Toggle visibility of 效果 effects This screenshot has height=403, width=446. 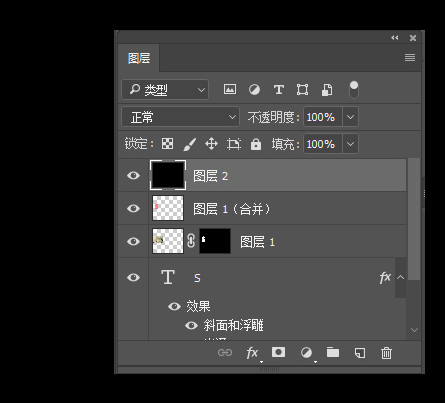click(174, 306)
